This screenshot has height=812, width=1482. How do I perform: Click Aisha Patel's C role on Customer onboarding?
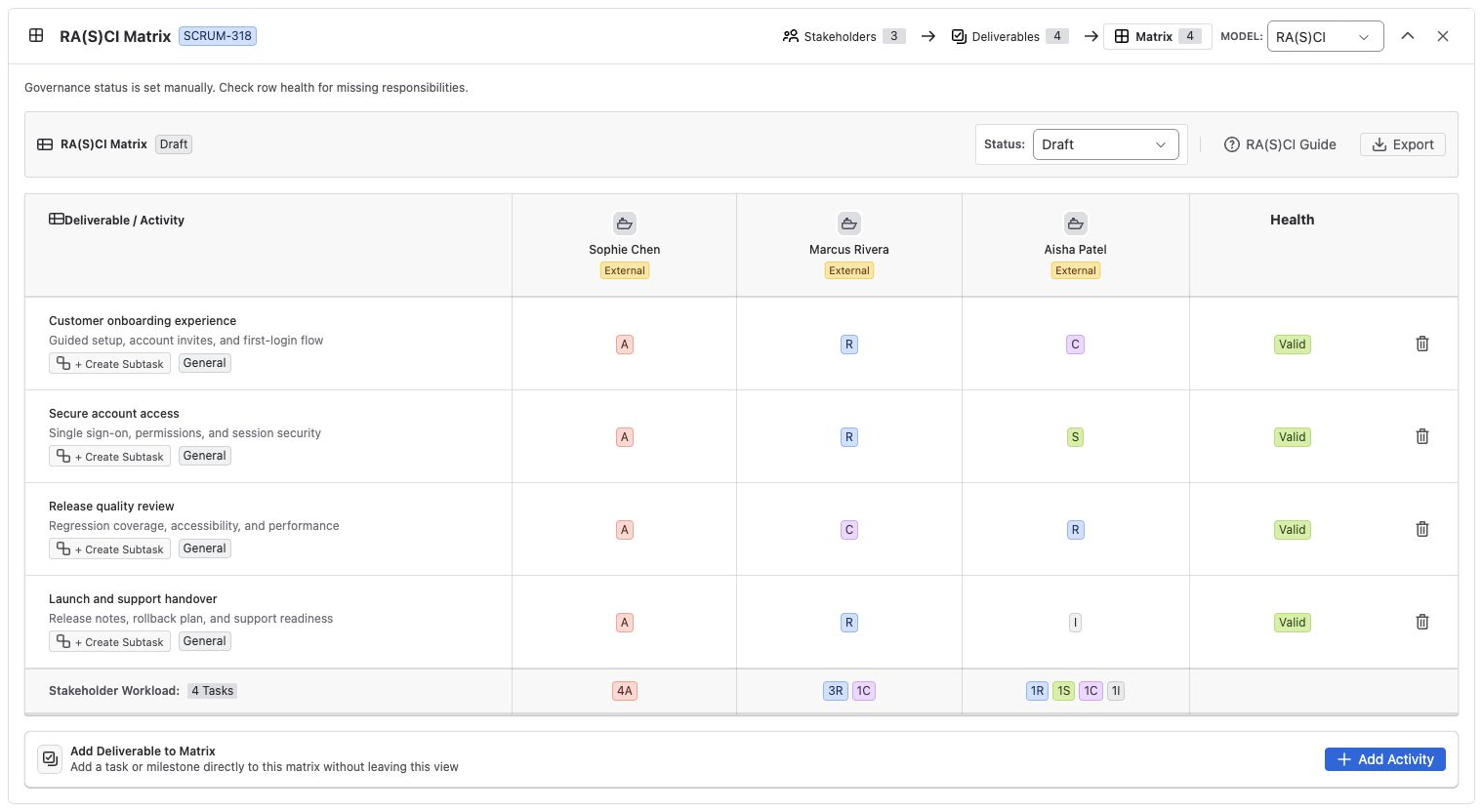pos(1075,345)
